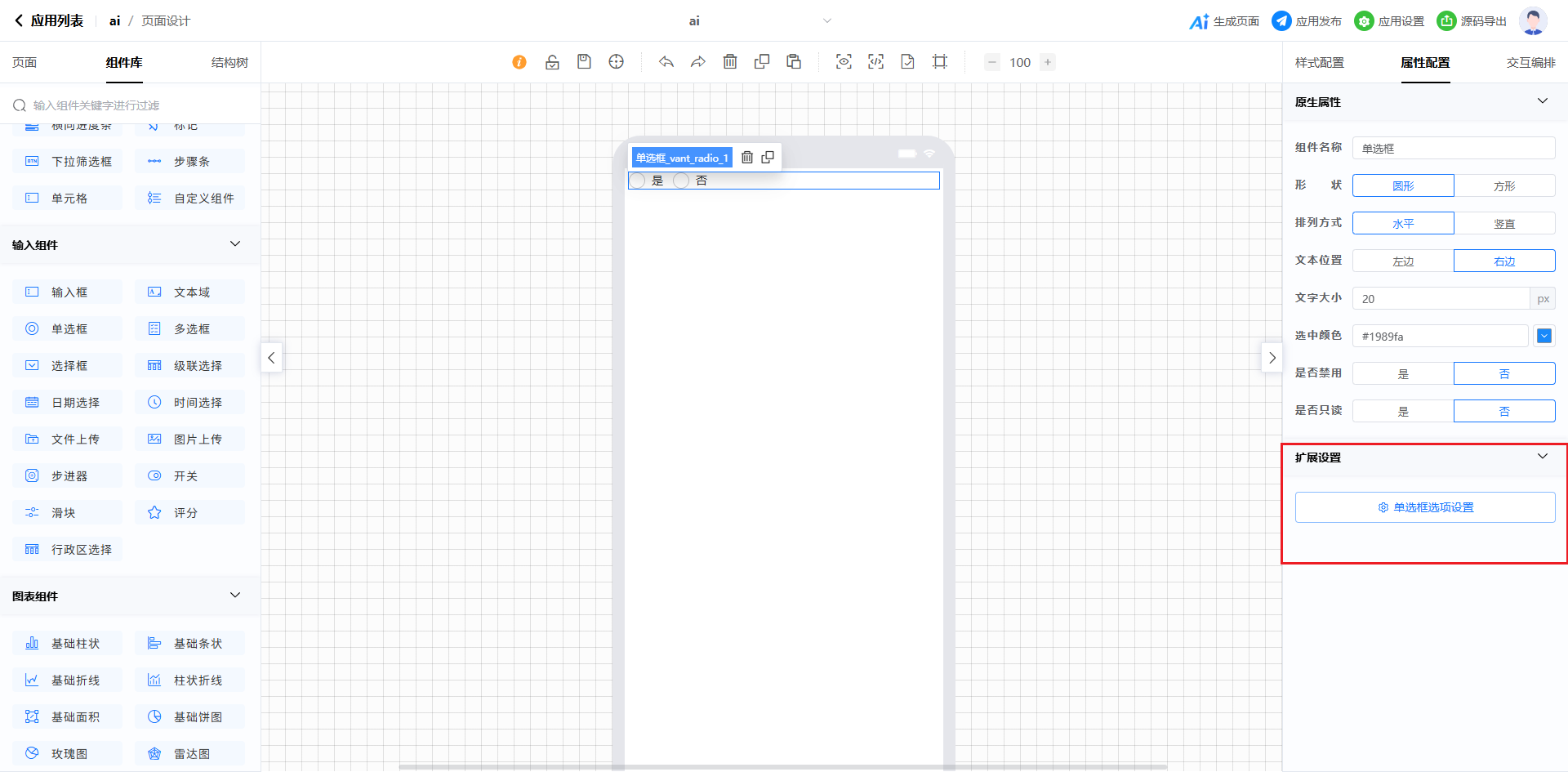Collapse the 原生属性 panel
Image resolution: width=1568 pixels, height=772 pixels.
point(1542,101)
